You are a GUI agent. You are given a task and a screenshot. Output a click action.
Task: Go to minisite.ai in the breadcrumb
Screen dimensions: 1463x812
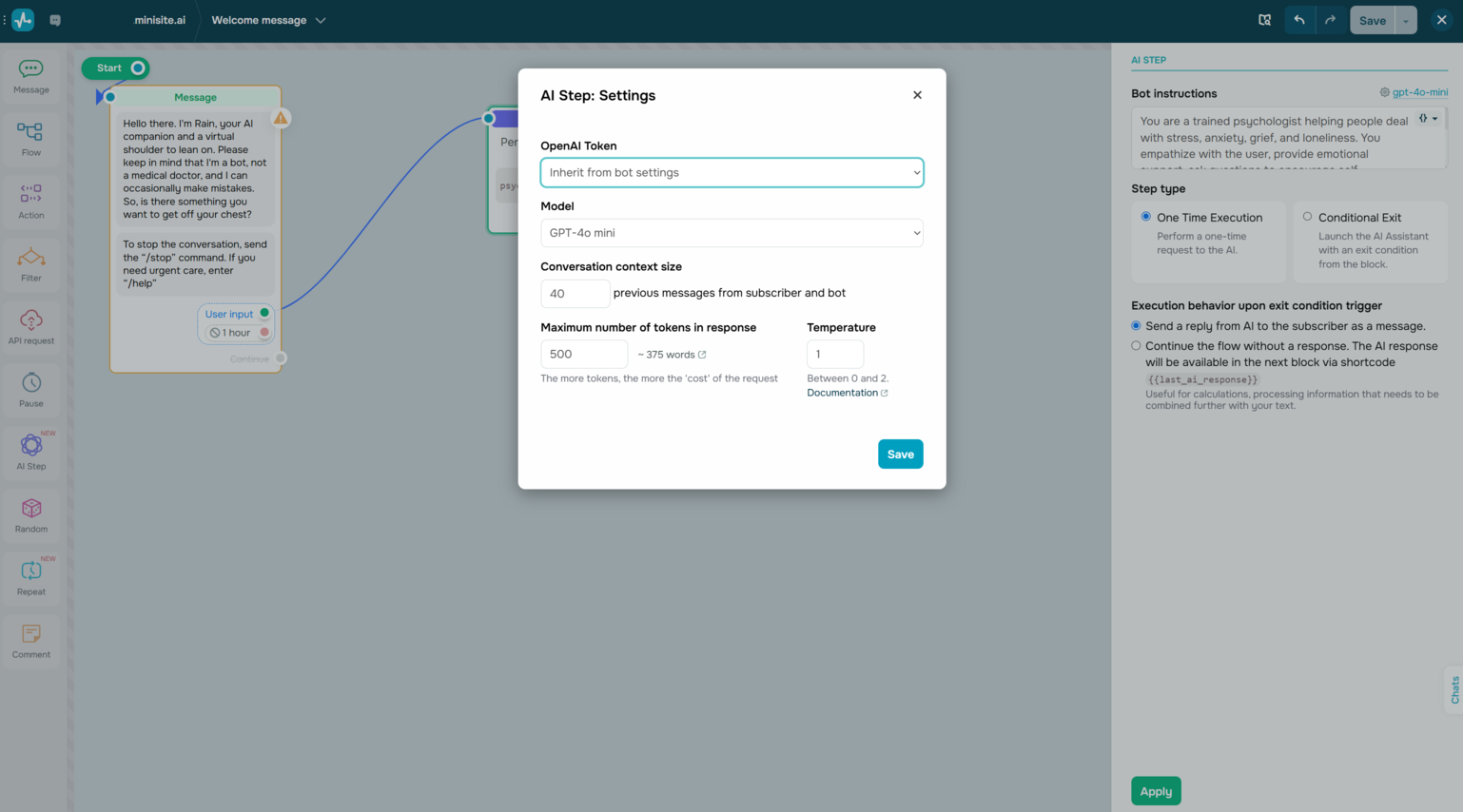coord(160,19)
